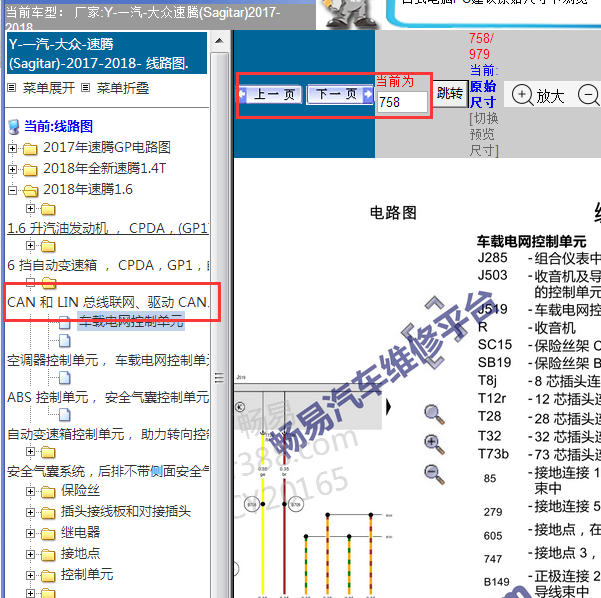Open CAN 和 LIN 总线联网 tree entry
The height and width of the screenshot is (598, 601).
[108, 302]
